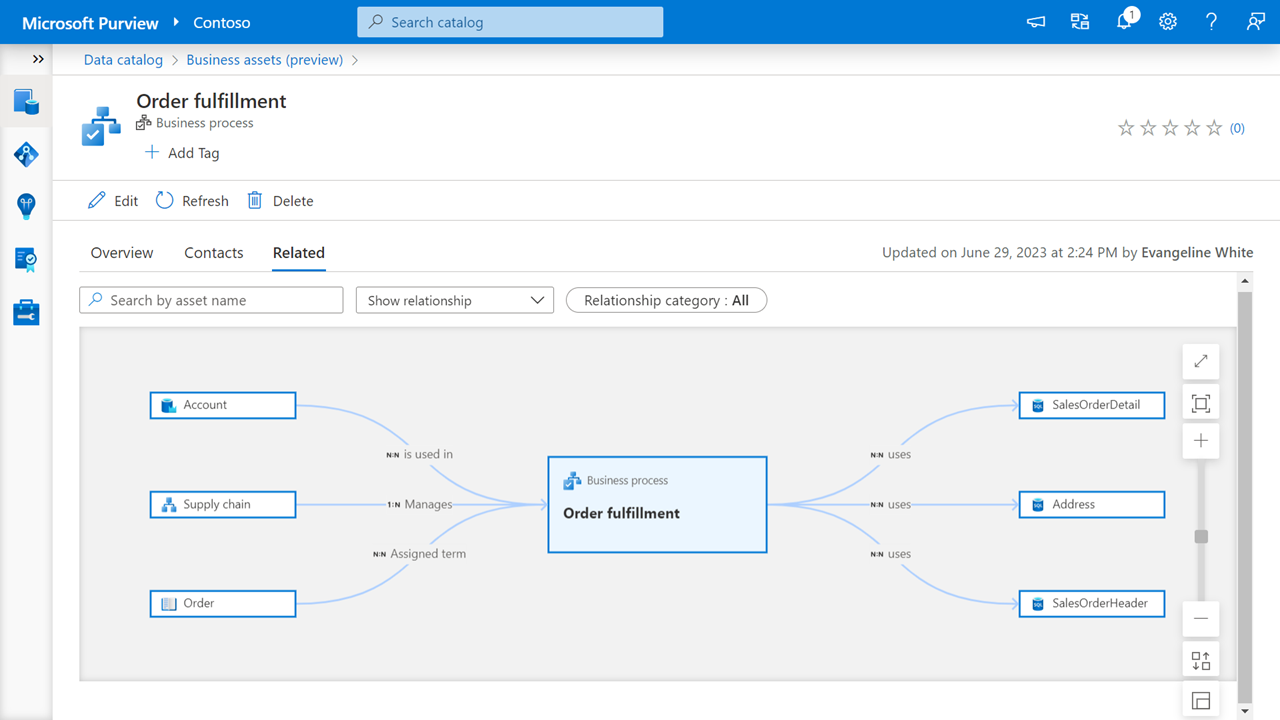Switch to the Contacts tab
Screen dimensions: 1280x720
click(x=214, y=253)
